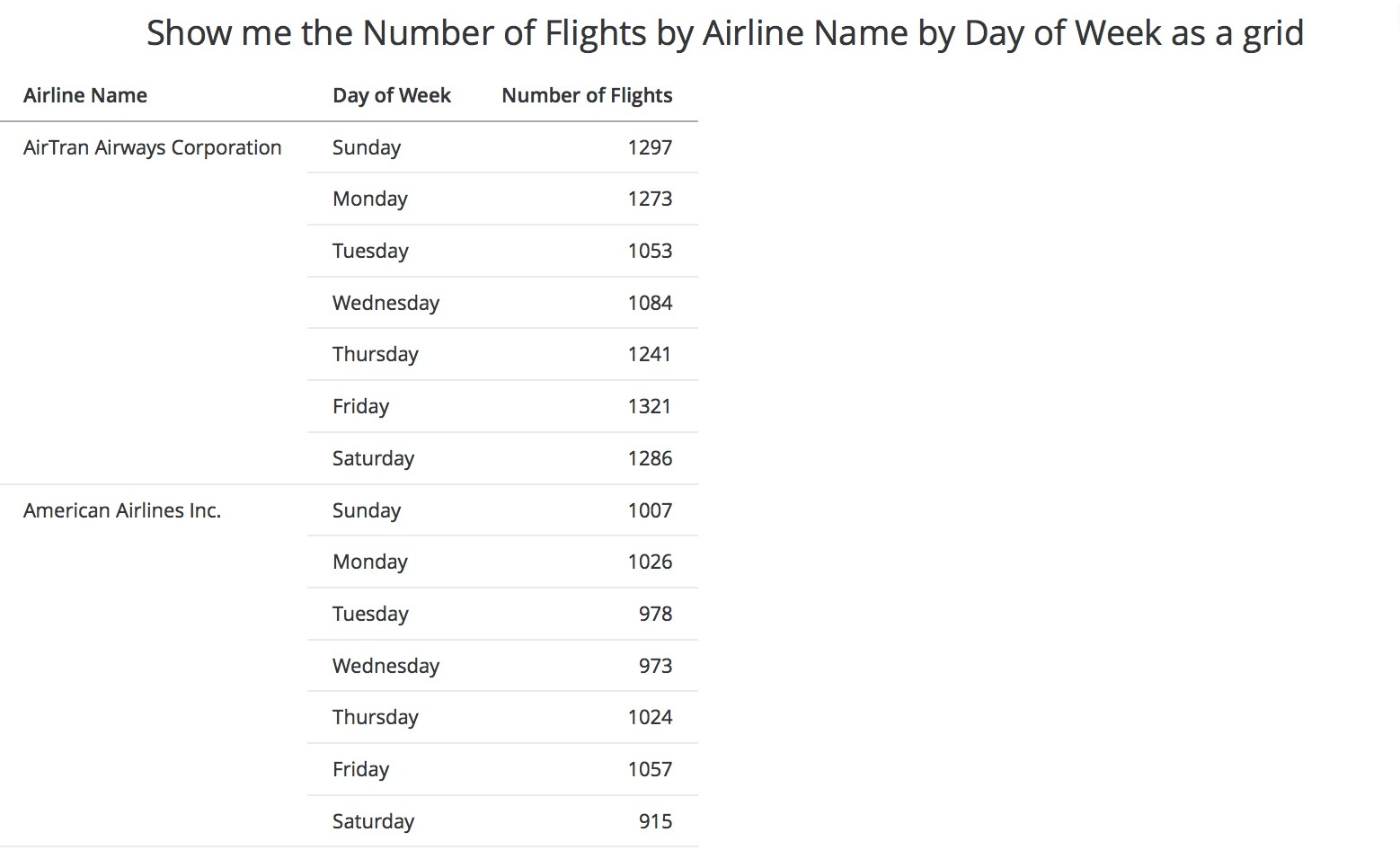
Task: Click the Airline Name column header
Action: tap(85, 95)
